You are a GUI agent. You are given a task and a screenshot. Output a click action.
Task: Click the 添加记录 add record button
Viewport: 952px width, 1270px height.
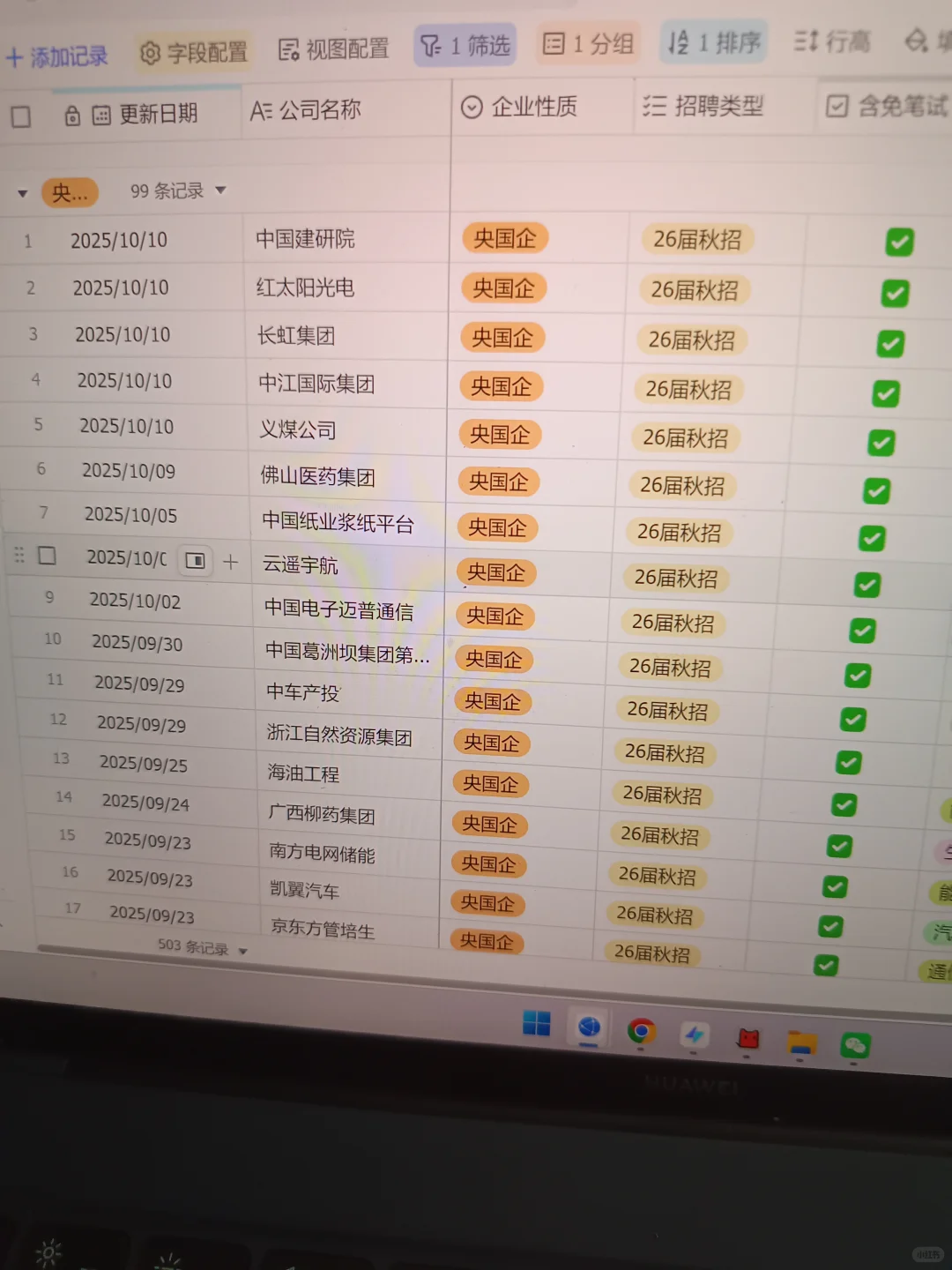pyautogui.click(x=56, y=57)
